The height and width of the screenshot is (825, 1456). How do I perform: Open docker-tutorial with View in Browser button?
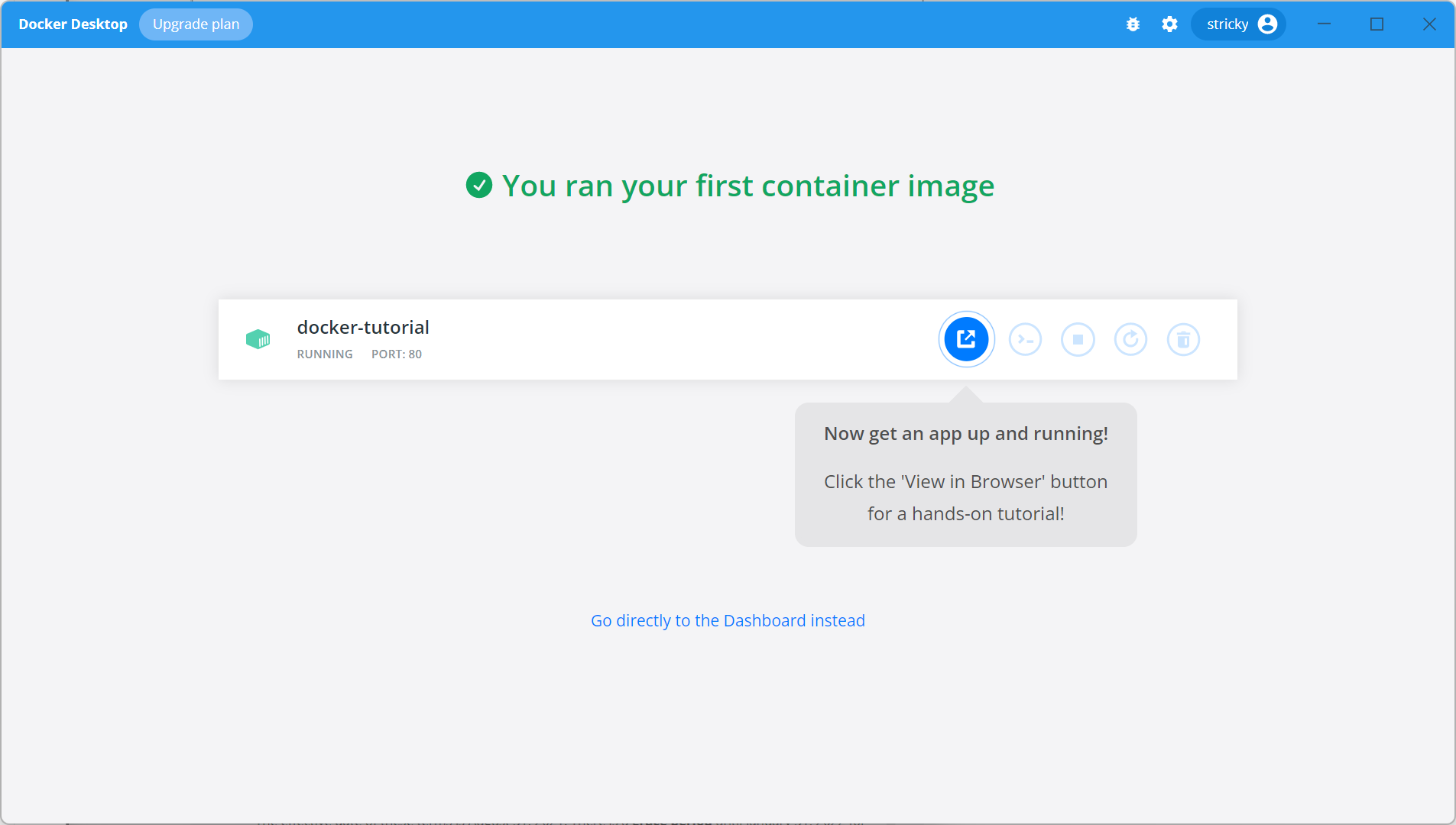click(966, 339)
